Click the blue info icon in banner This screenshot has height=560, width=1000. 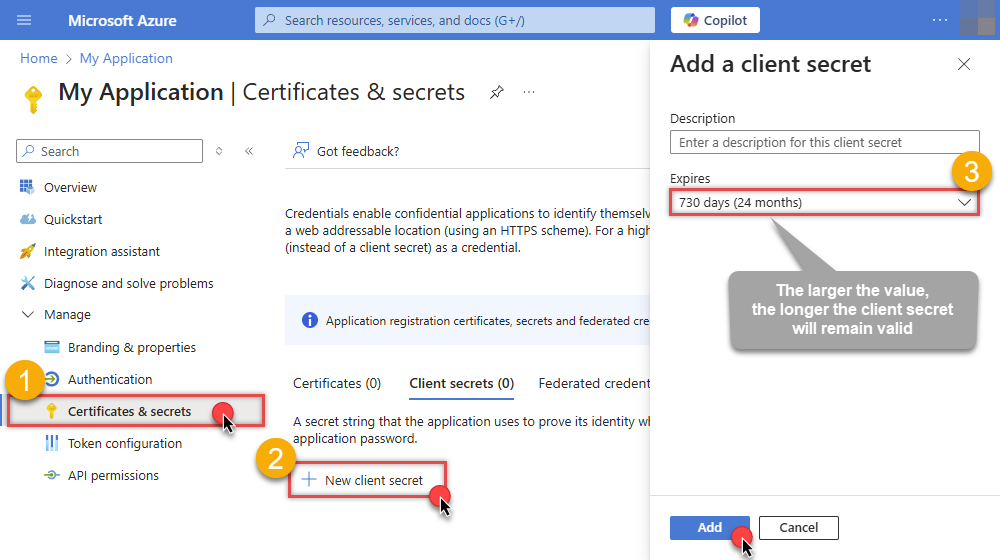click(x=309, y=320)
